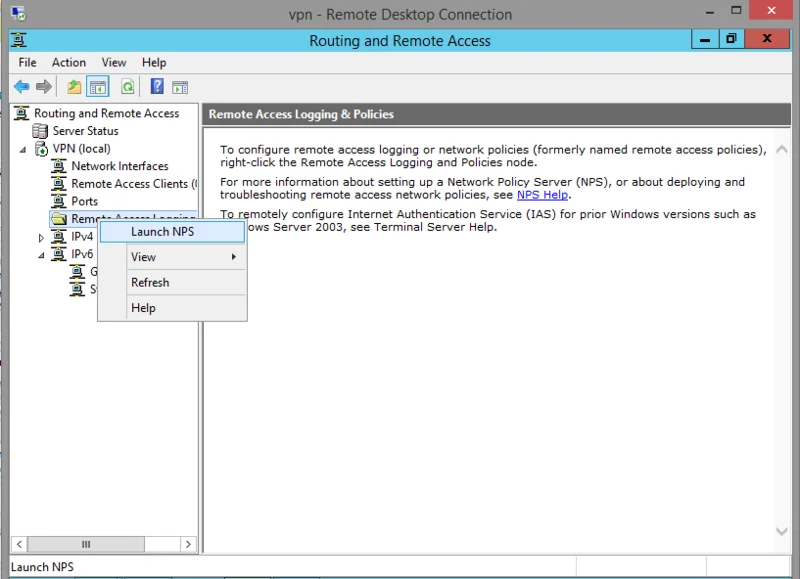The height and width of the screenshot is (579, 800).
Task: Open the File menu
Action: click(28, 62)
